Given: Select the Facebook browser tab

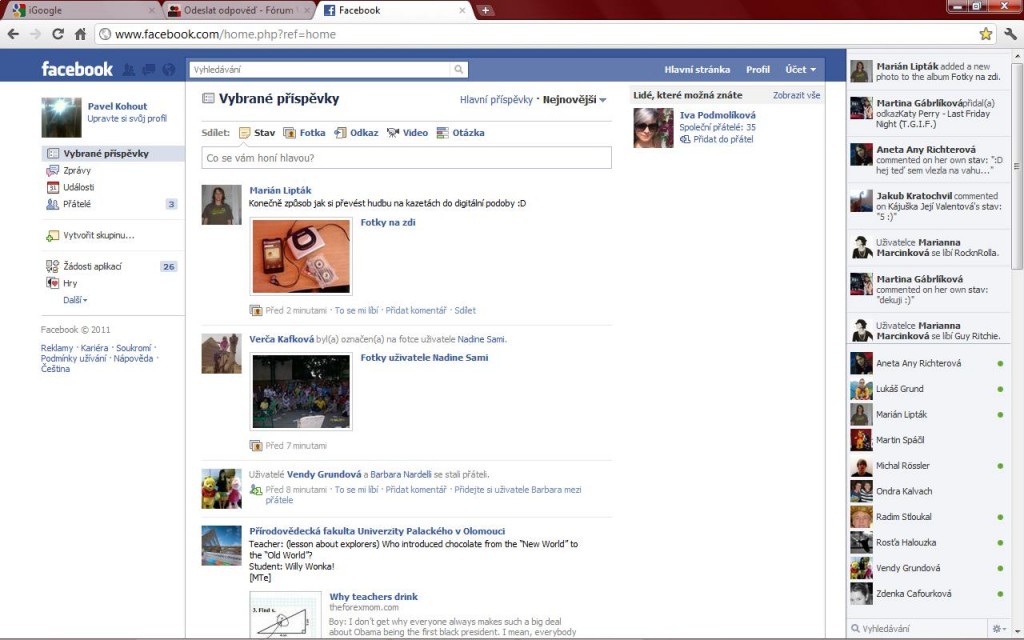Looking at the screenshot, I should point(396,10).
